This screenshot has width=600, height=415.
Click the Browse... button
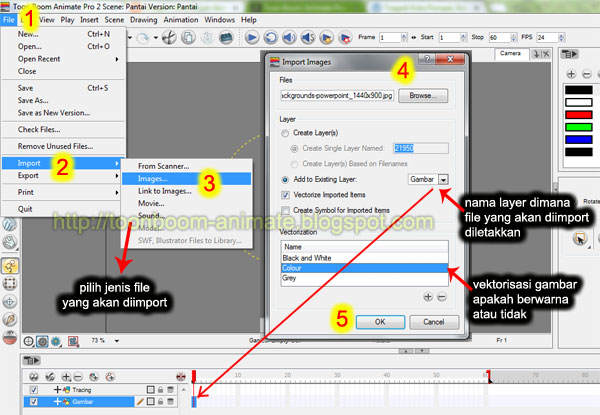[423, 96]
